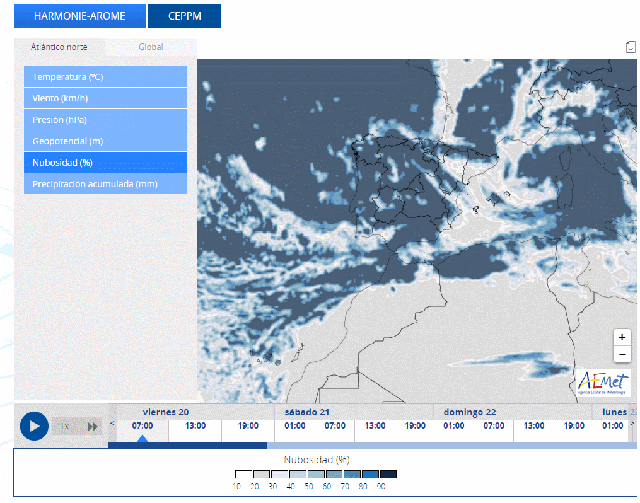Choose Temperatura (ºC) layer
This screenshot has width=640, height=503.
(x=105, y=77)
